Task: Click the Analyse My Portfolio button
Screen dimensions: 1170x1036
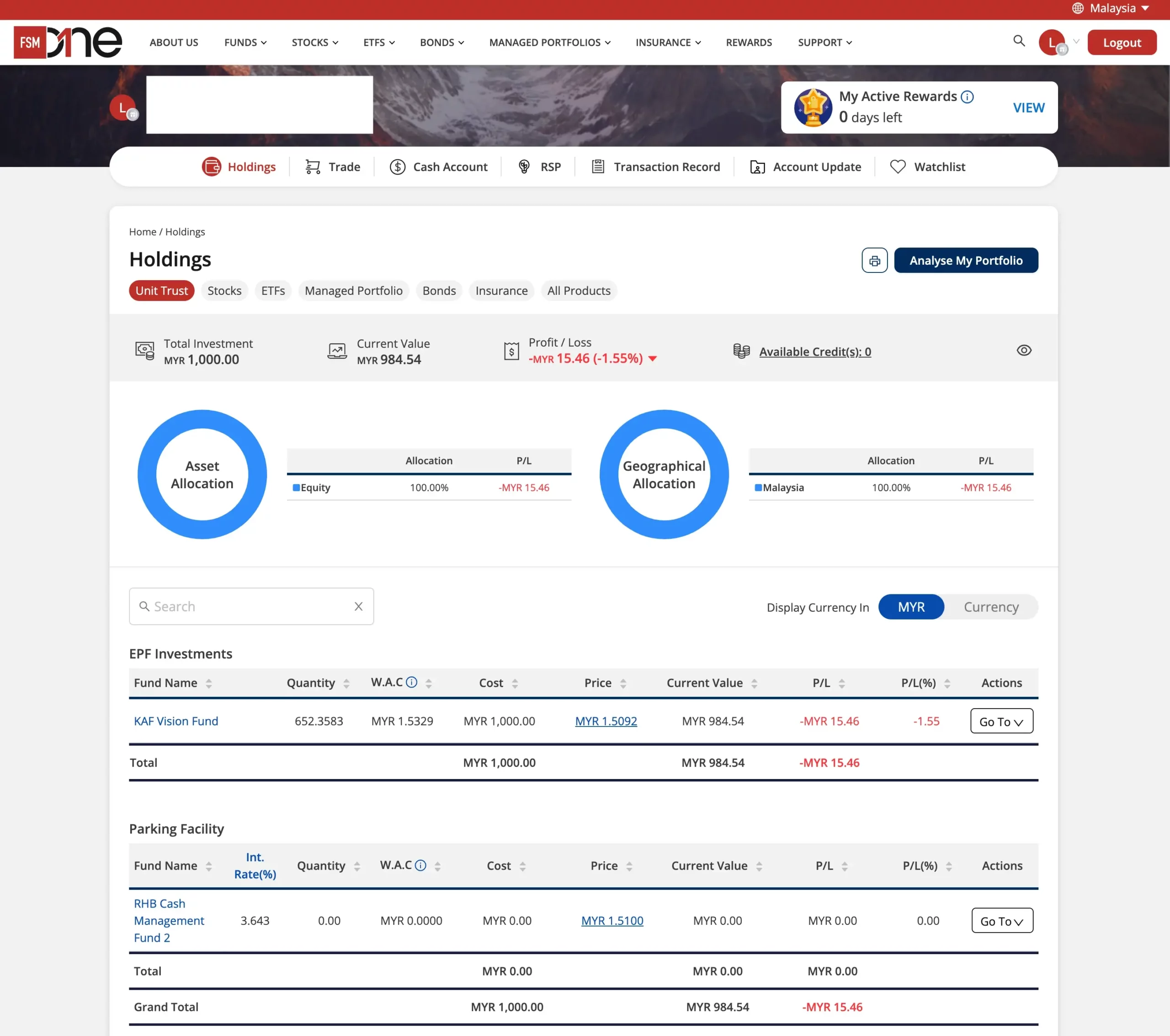Action: (966, 260)
